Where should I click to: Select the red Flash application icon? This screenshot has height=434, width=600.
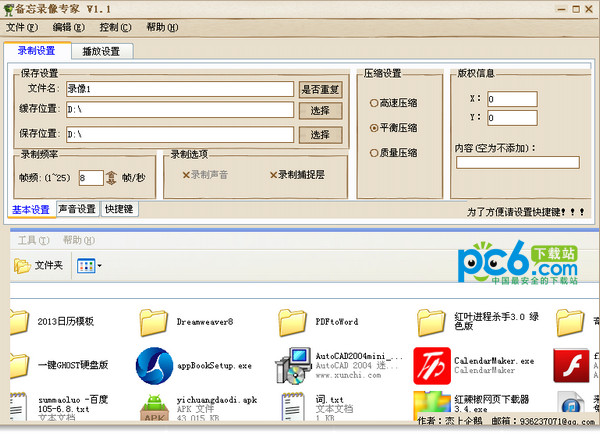[571, 366]
